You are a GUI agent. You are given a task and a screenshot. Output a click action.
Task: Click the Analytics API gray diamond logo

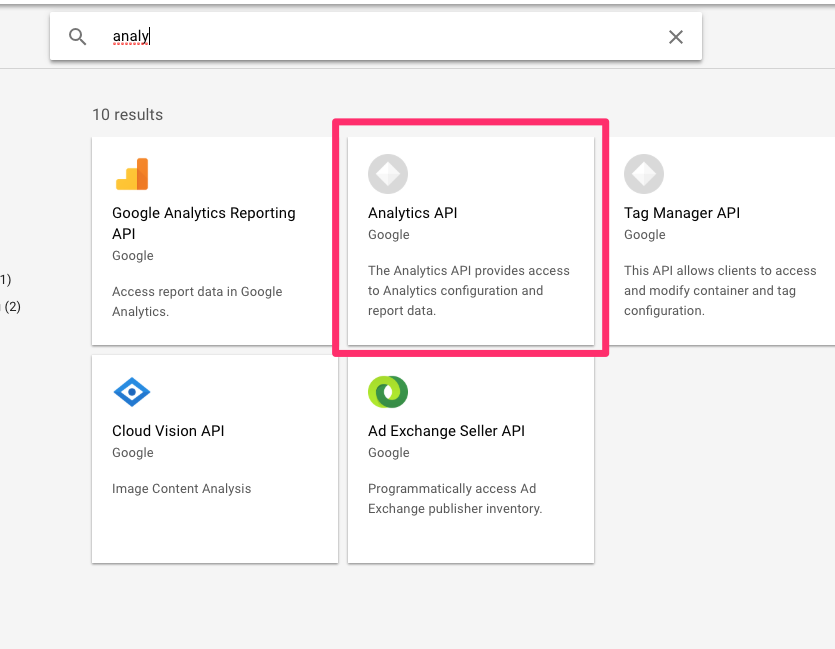tap(388, 173)
